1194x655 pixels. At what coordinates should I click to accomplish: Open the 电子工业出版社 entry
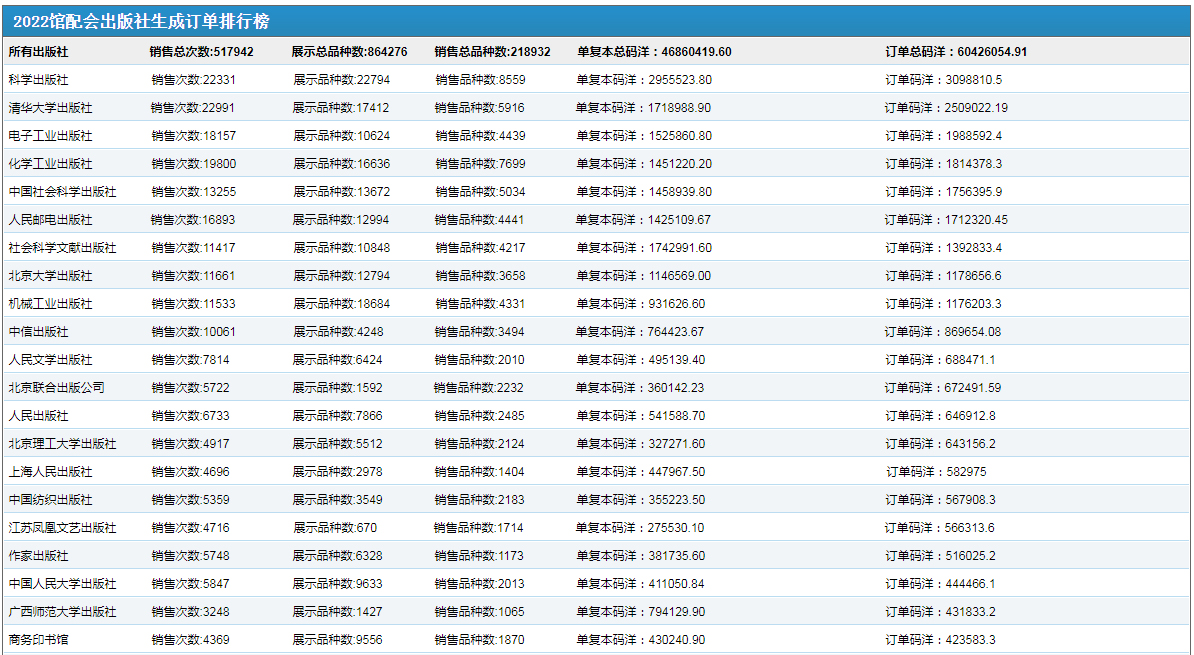[50, 136]
